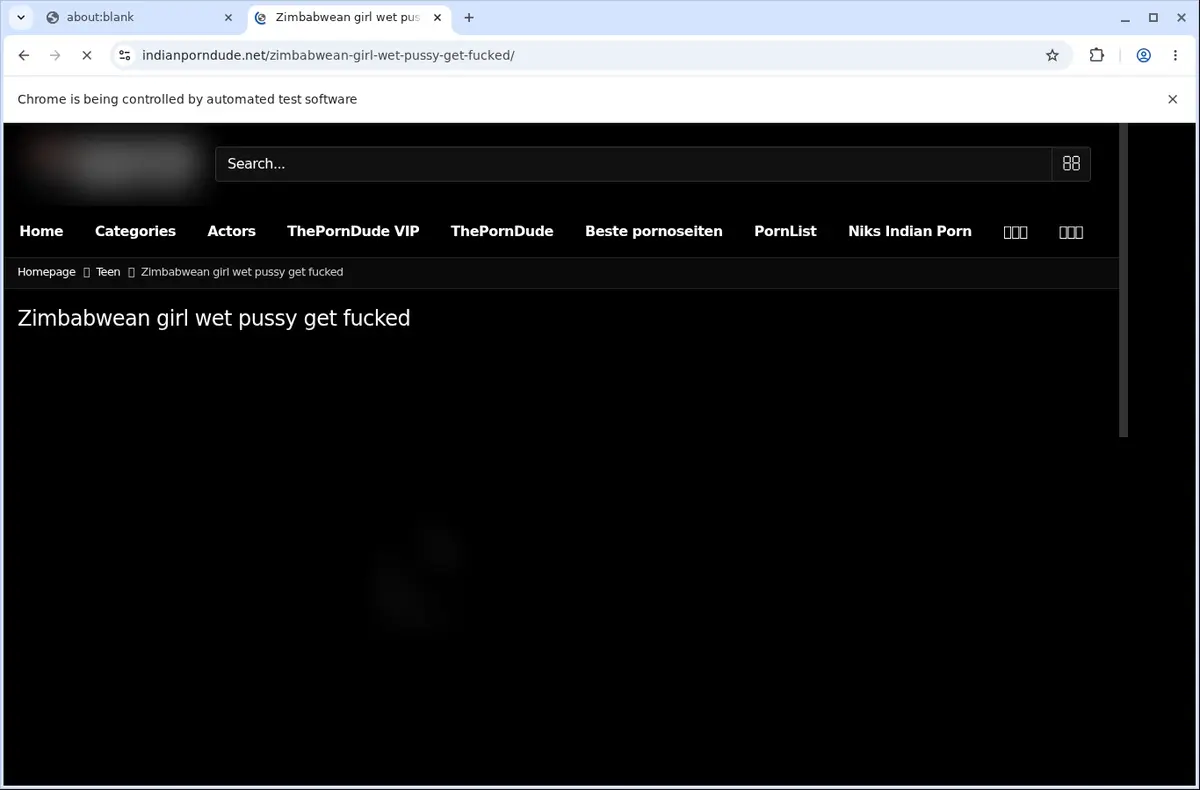
Task: Open the Teen breadcrumb link
Action: [108, 272]
